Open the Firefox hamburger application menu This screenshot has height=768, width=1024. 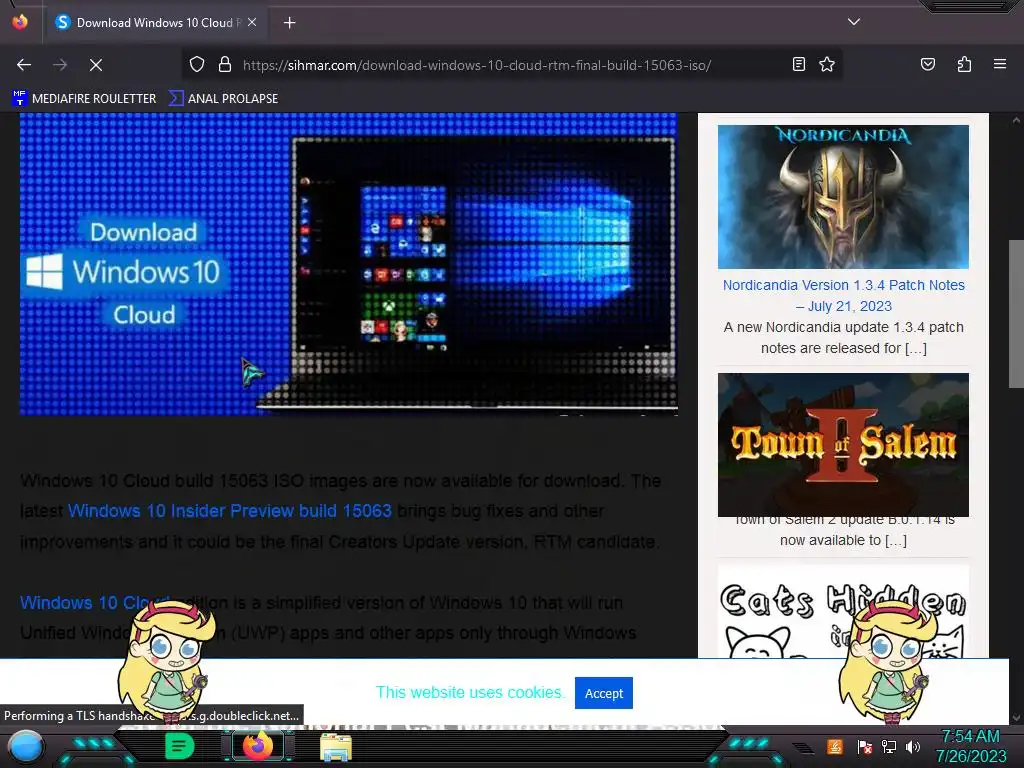[1000, 64]
